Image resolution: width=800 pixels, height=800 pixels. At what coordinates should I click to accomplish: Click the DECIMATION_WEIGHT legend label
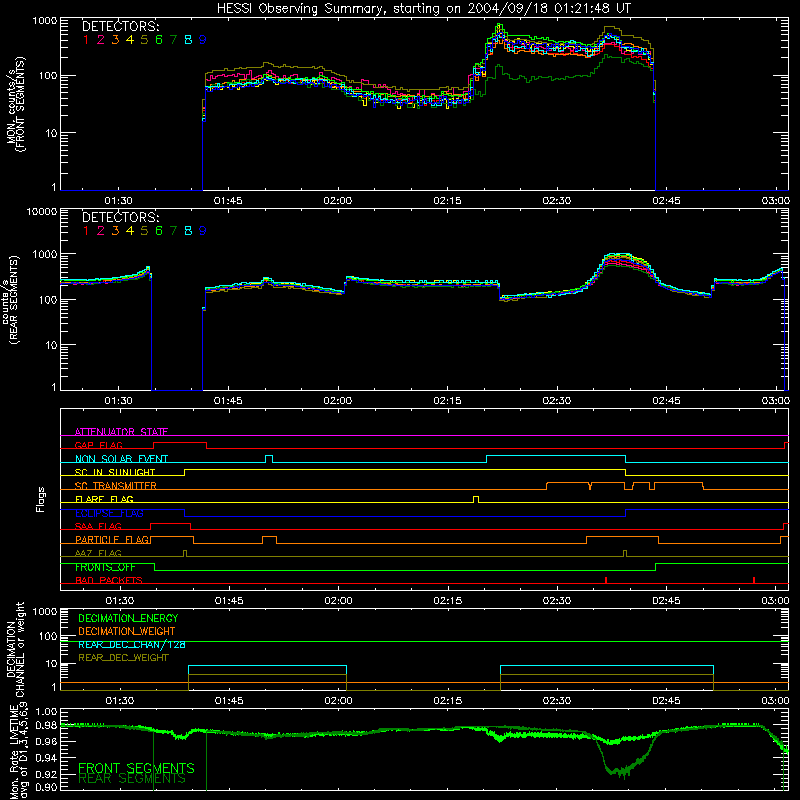click(127, 631)
